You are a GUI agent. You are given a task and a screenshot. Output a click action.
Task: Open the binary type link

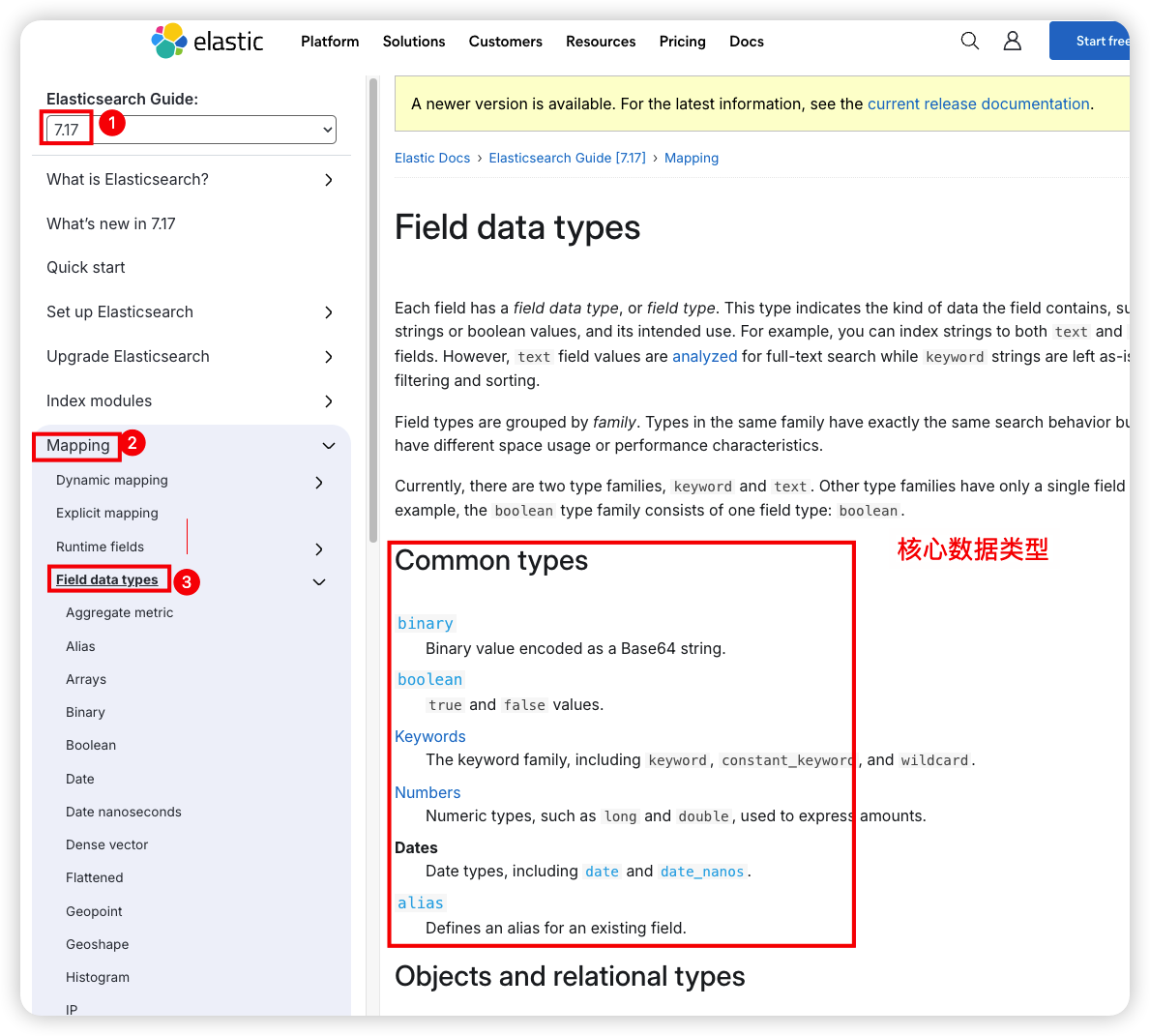(425, 624)
